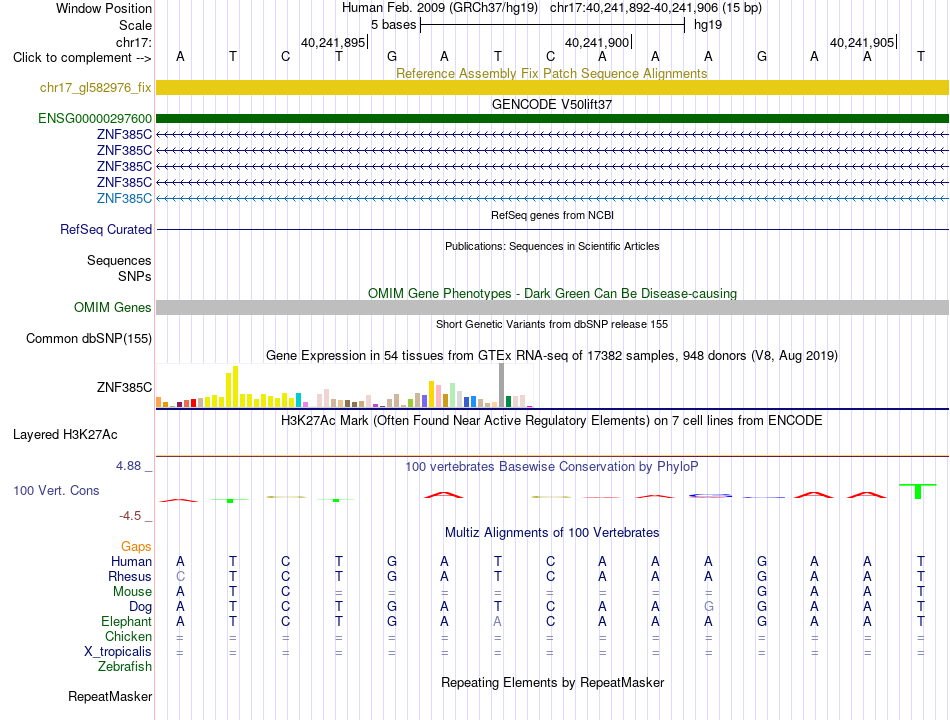This screenshot has height=720, width=950.
Task: Select the Human species row label
Action: coord(131,561)
